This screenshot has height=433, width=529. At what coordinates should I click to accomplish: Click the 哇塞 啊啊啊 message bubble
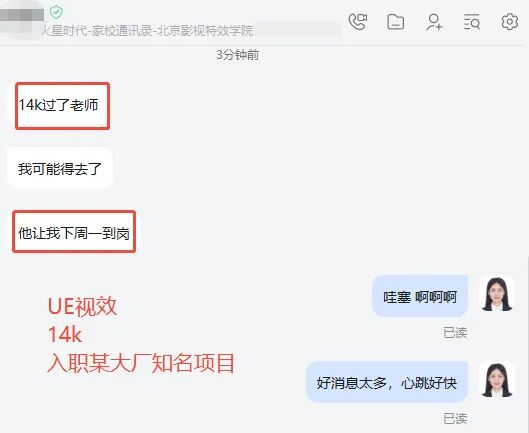pyautogui.click(x=420, y=297)
